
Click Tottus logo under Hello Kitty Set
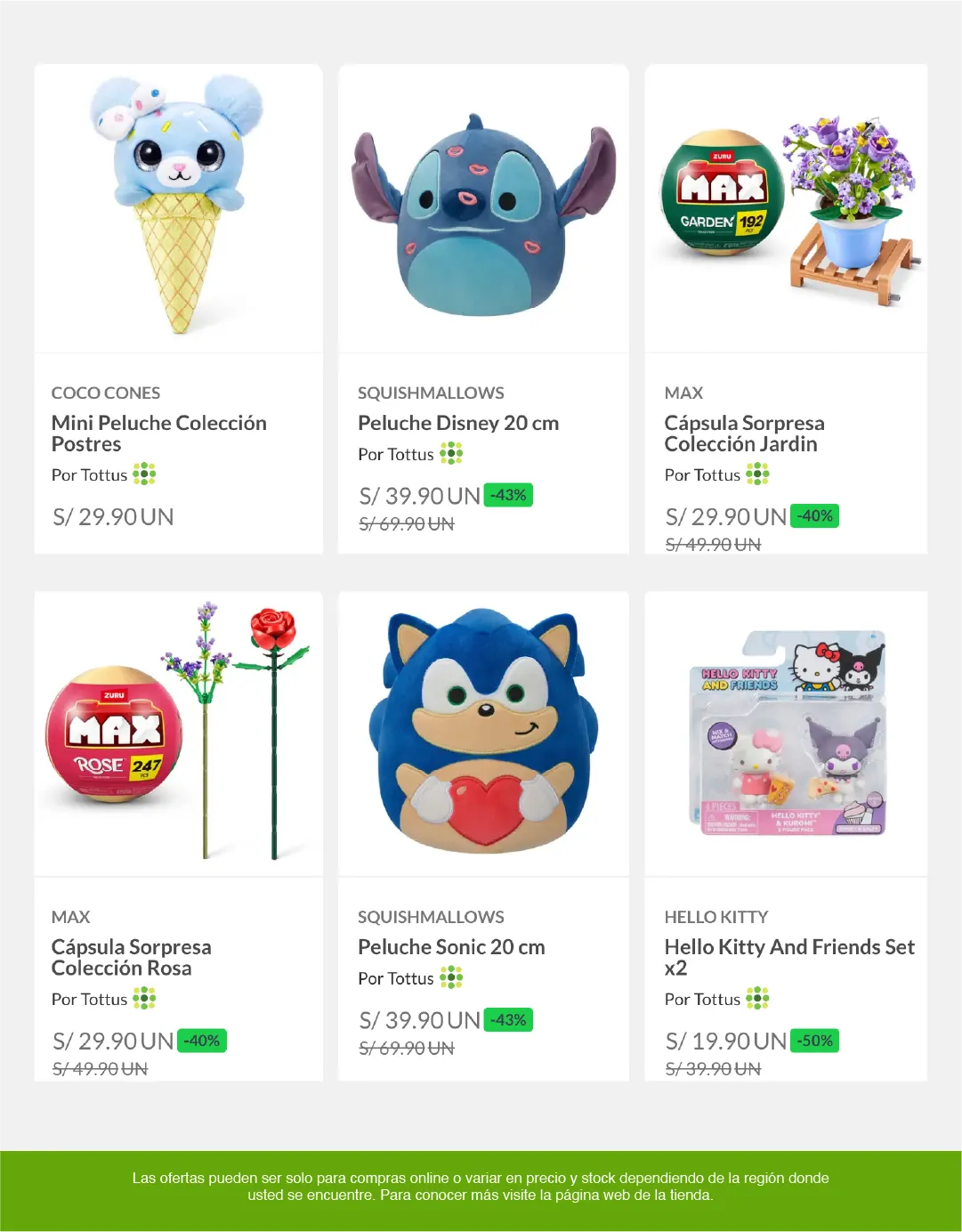pyautogui.click(x=757, y=999)
